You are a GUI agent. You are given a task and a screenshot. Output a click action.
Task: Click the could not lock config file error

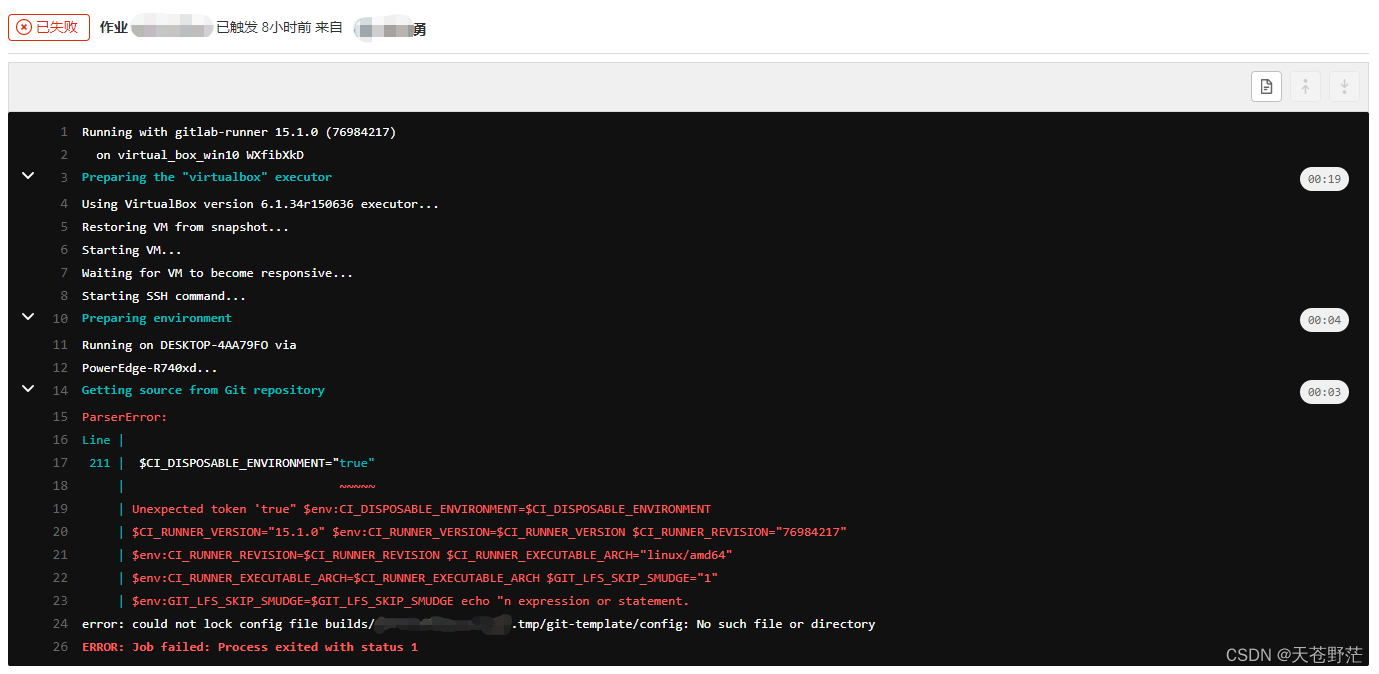coord(478,624)
